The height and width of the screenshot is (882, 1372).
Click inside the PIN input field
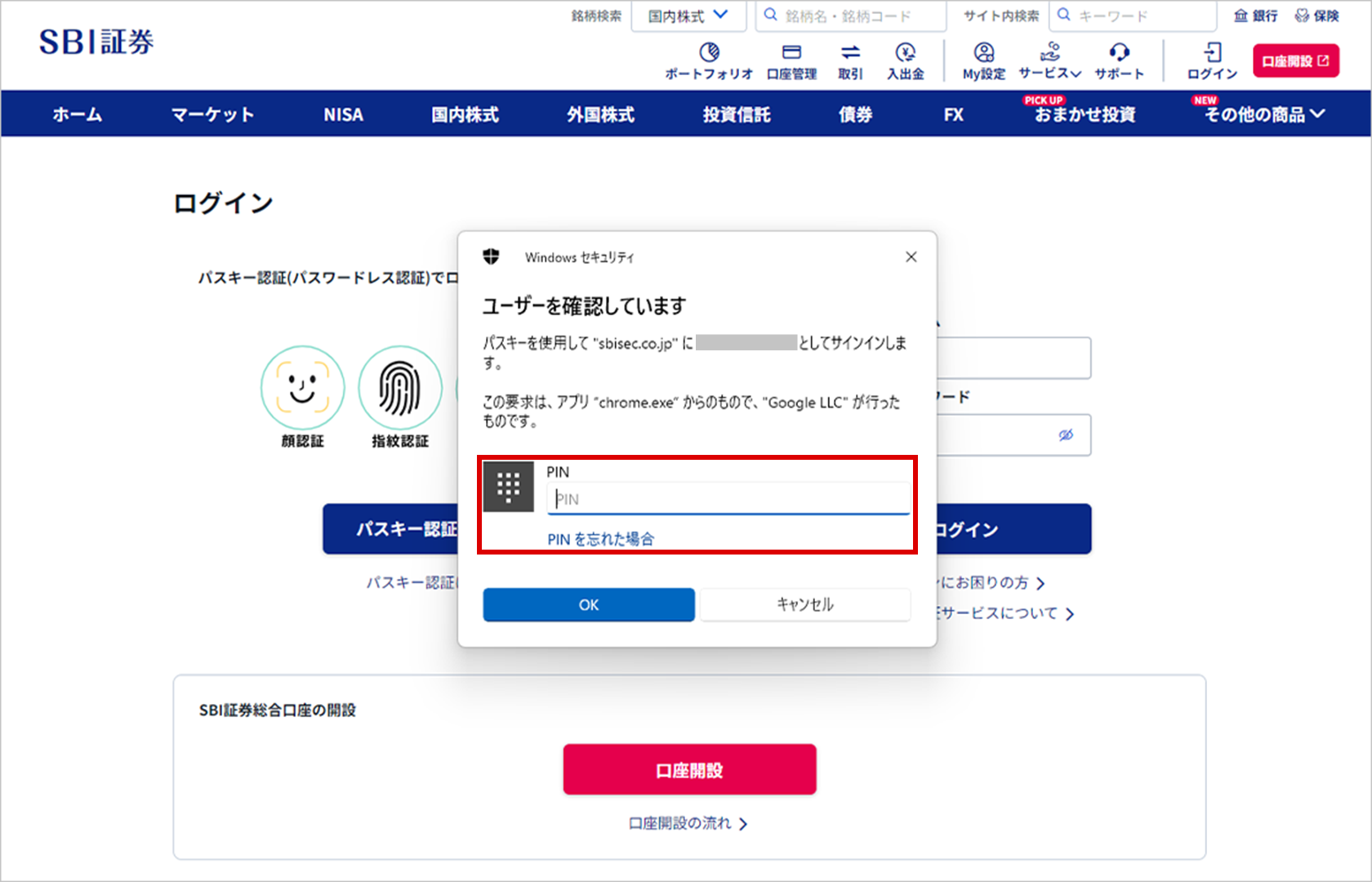(x=727, y=499)
